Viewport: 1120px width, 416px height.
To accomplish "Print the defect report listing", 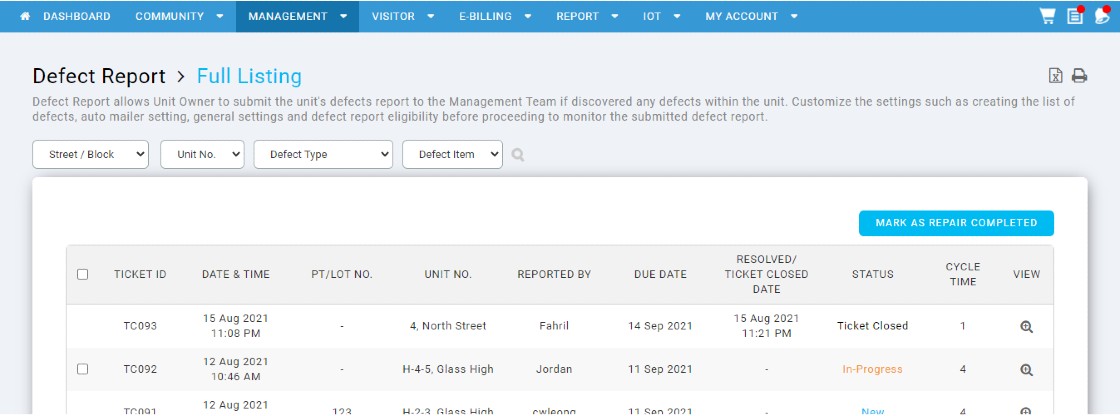I will coord(1079,76).
